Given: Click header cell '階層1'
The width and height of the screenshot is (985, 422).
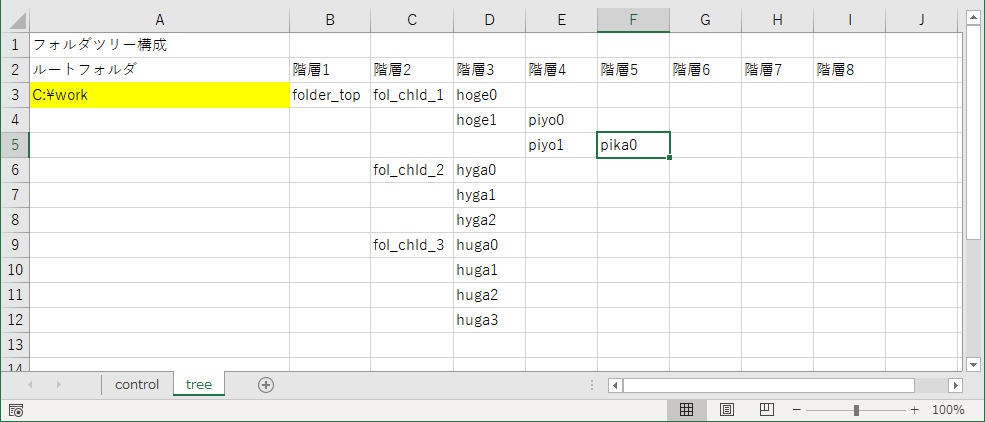Looking at the screenshot, I should (x=330, y=70).
